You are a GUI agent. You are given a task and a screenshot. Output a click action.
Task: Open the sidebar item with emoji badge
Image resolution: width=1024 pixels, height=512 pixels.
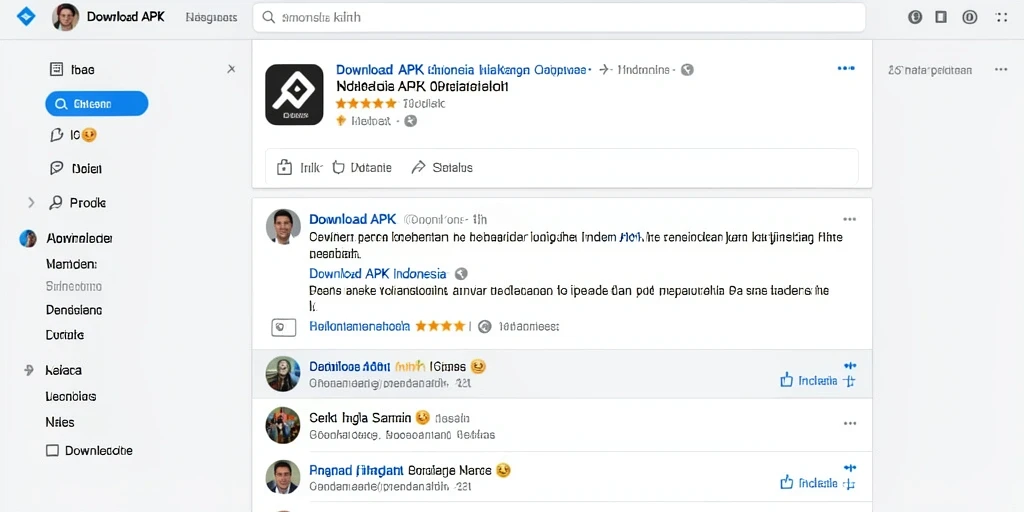[x=73, y=135]
